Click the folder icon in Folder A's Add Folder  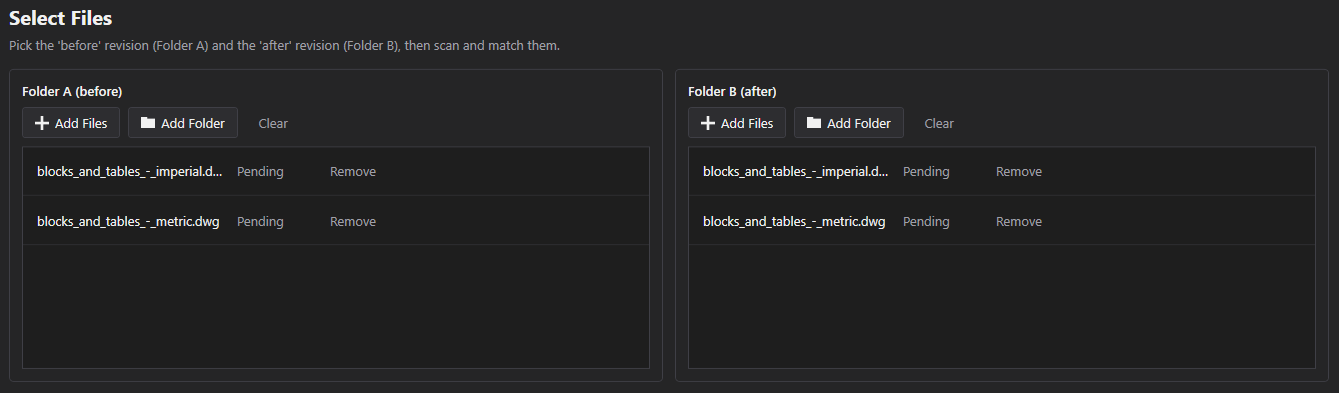point(148,123)
